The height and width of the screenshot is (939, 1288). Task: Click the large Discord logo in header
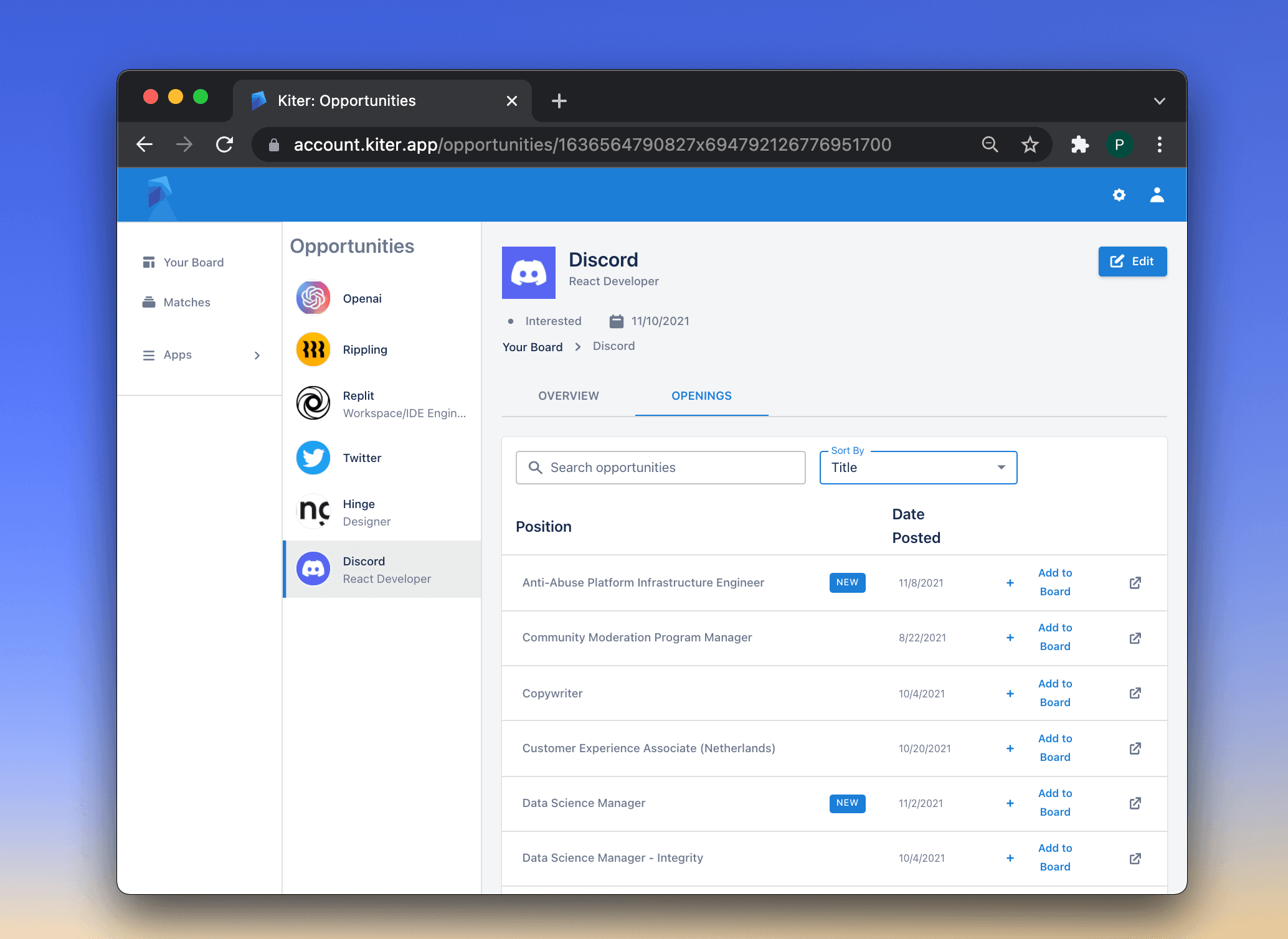[528, 273]
